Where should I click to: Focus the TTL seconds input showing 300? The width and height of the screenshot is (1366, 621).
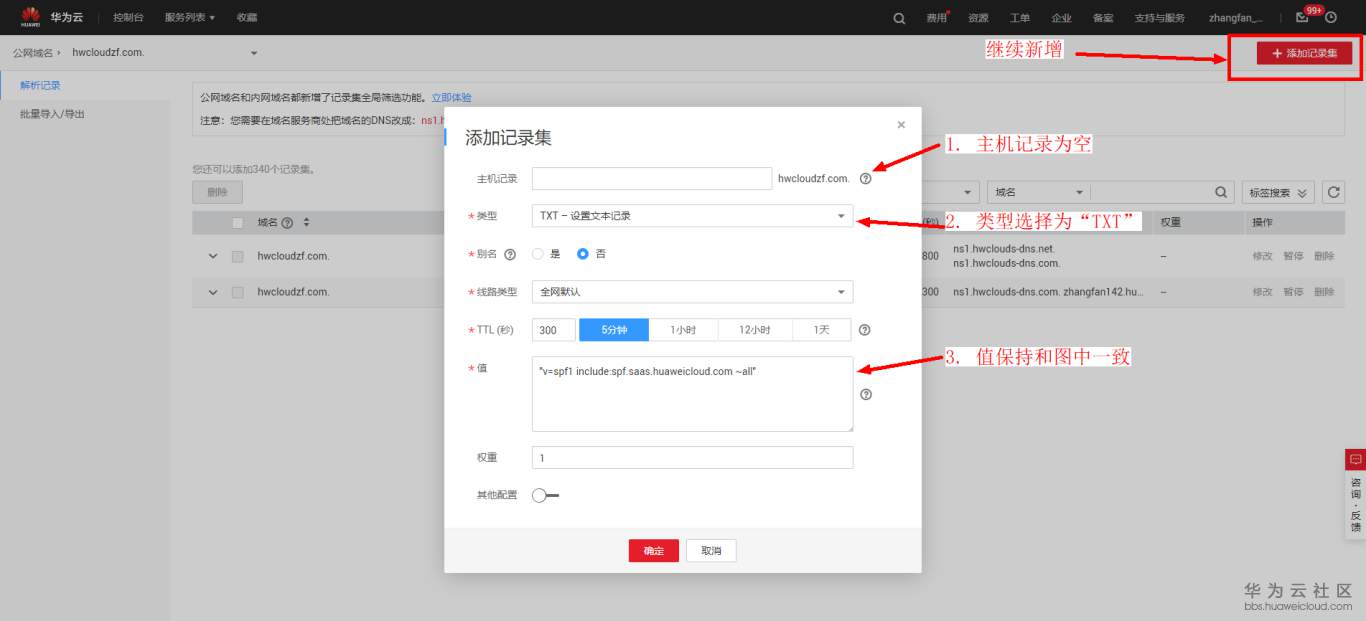point(554,330)
